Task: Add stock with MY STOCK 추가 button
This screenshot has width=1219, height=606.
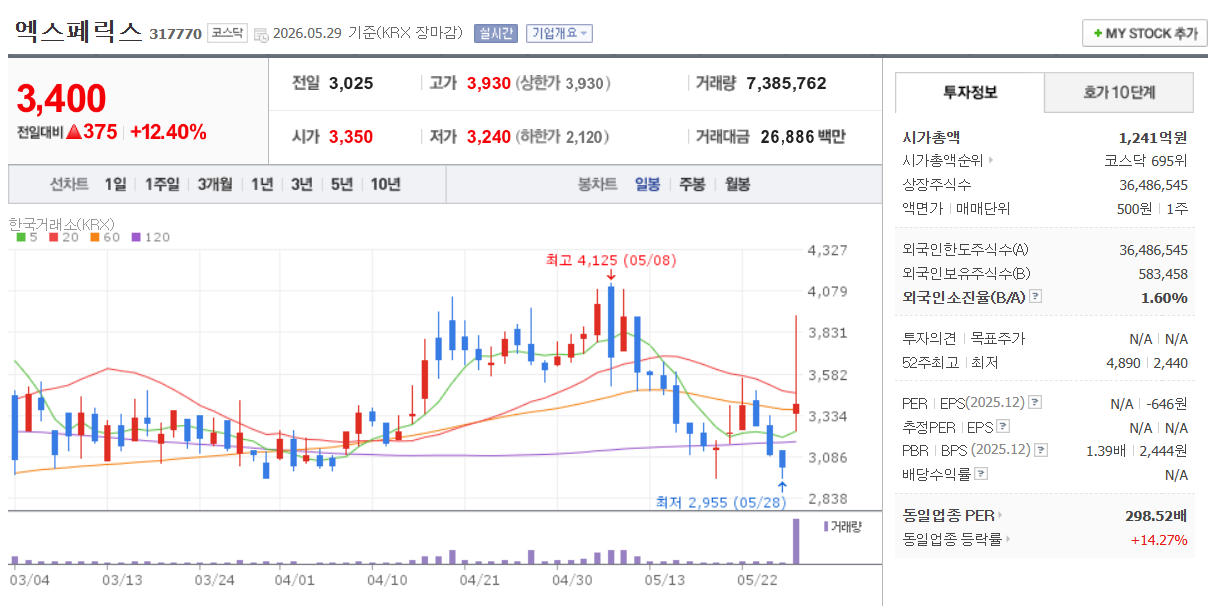Action: pyautogui.click(x=1145, y=33)
